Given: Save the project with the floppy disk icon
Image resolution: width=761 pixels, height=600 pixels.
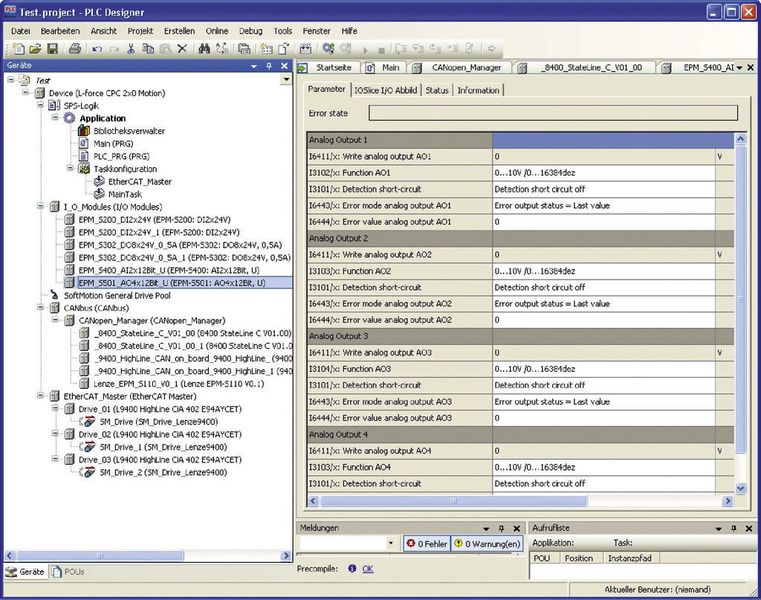Looking at the screenshot, I should pyautogui.click(x=52, y=49).
